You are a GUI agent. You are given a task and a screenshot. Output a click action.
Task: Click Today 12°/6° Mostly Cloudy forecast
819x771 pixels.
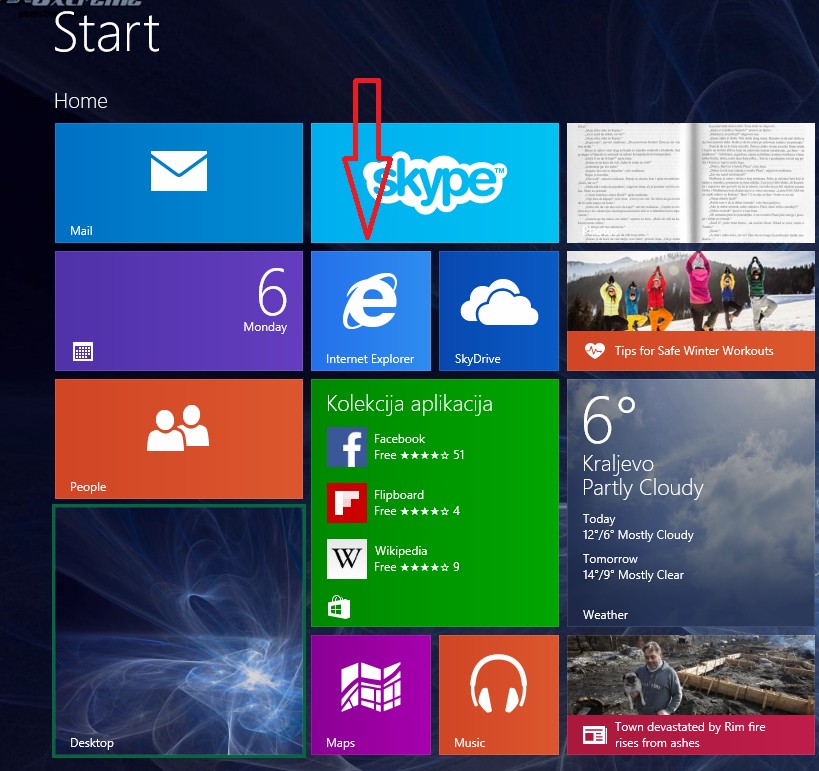coord(638,527)
